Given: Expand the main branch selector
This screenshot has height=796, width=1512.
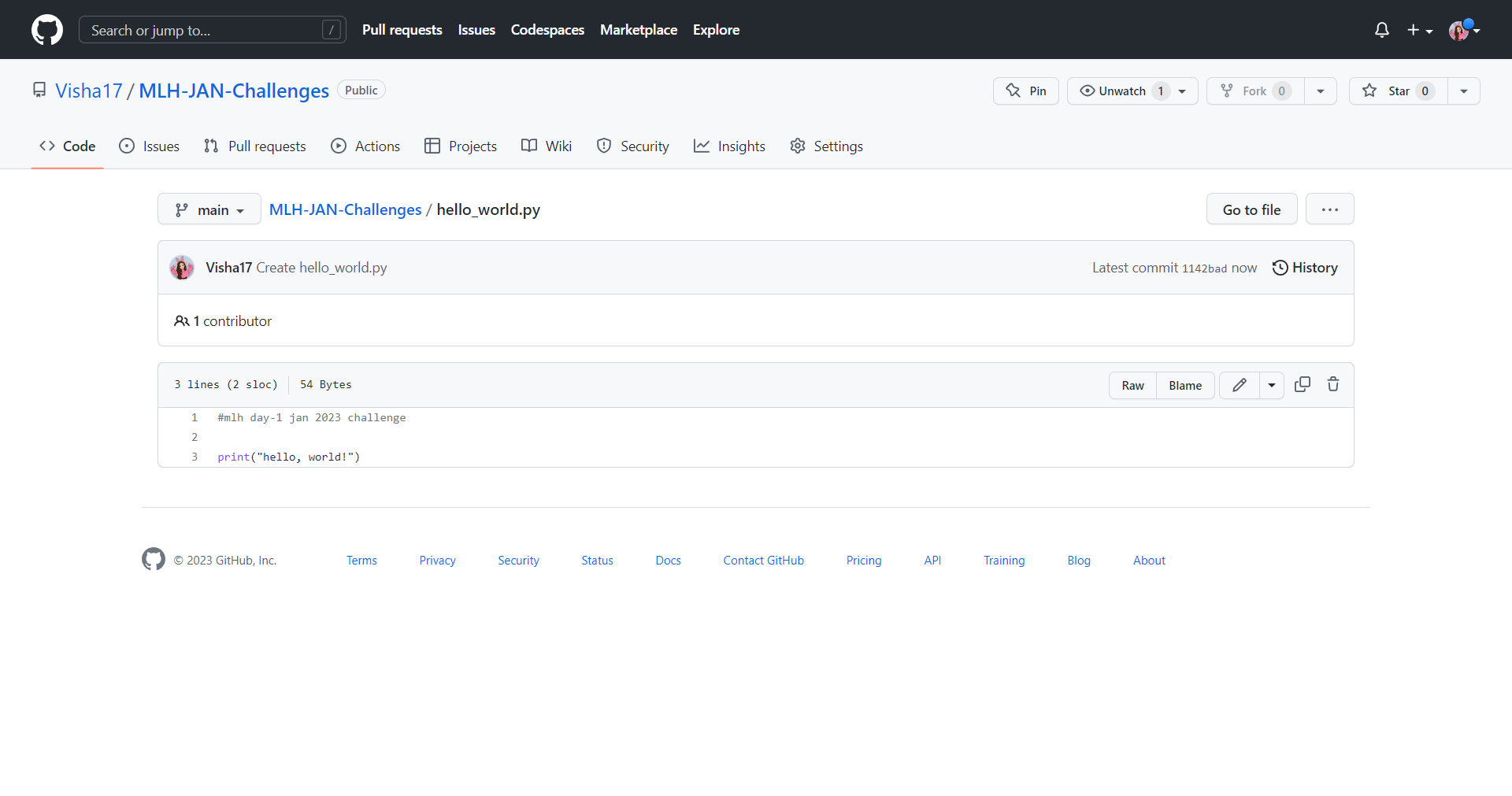Looking at the screenshot, I should 209,209.
